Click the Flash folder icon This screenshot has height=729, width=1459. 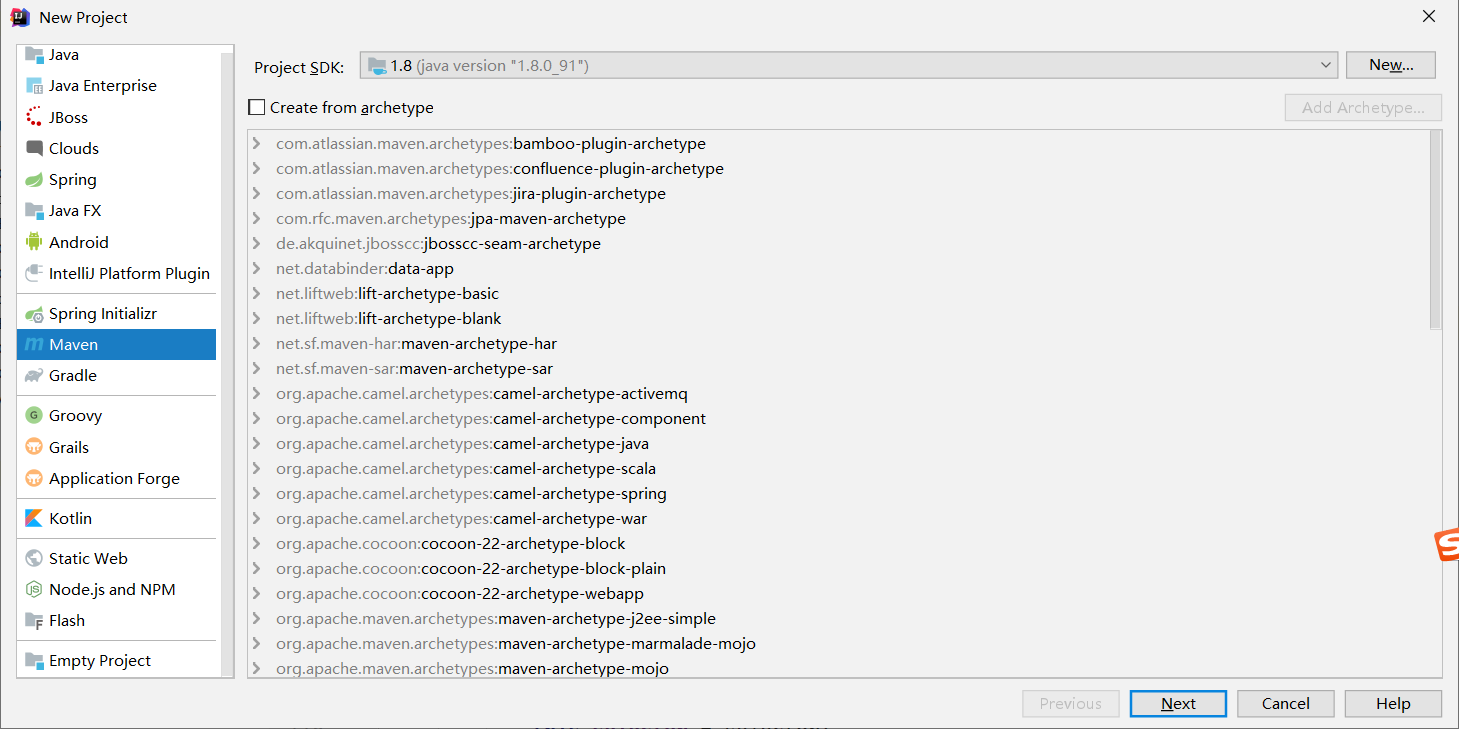pos(35,621)
